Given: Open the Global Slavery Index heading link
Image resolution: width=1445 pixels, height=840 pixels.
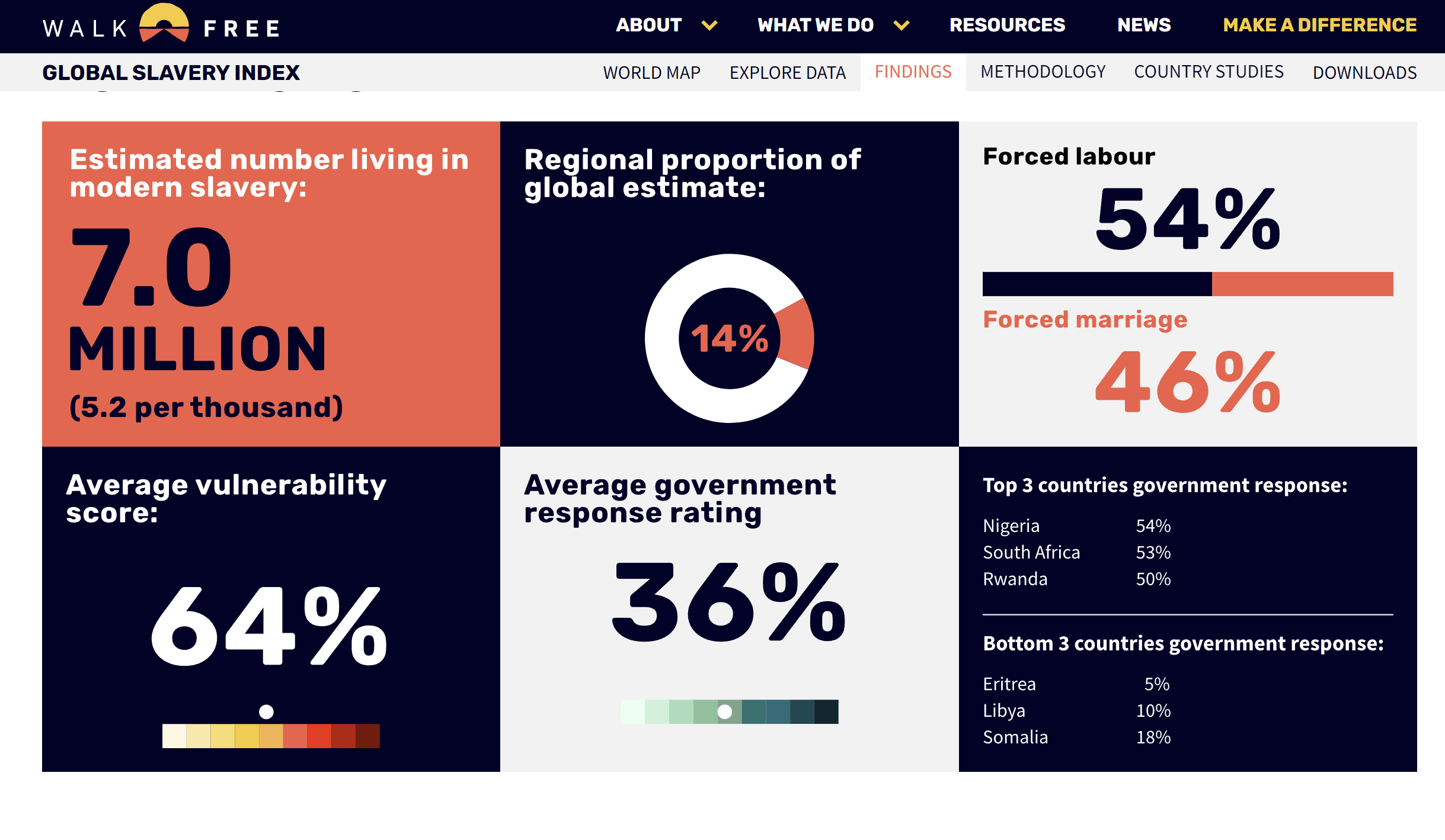Looking at the screenshot, I should coord(171,73).
